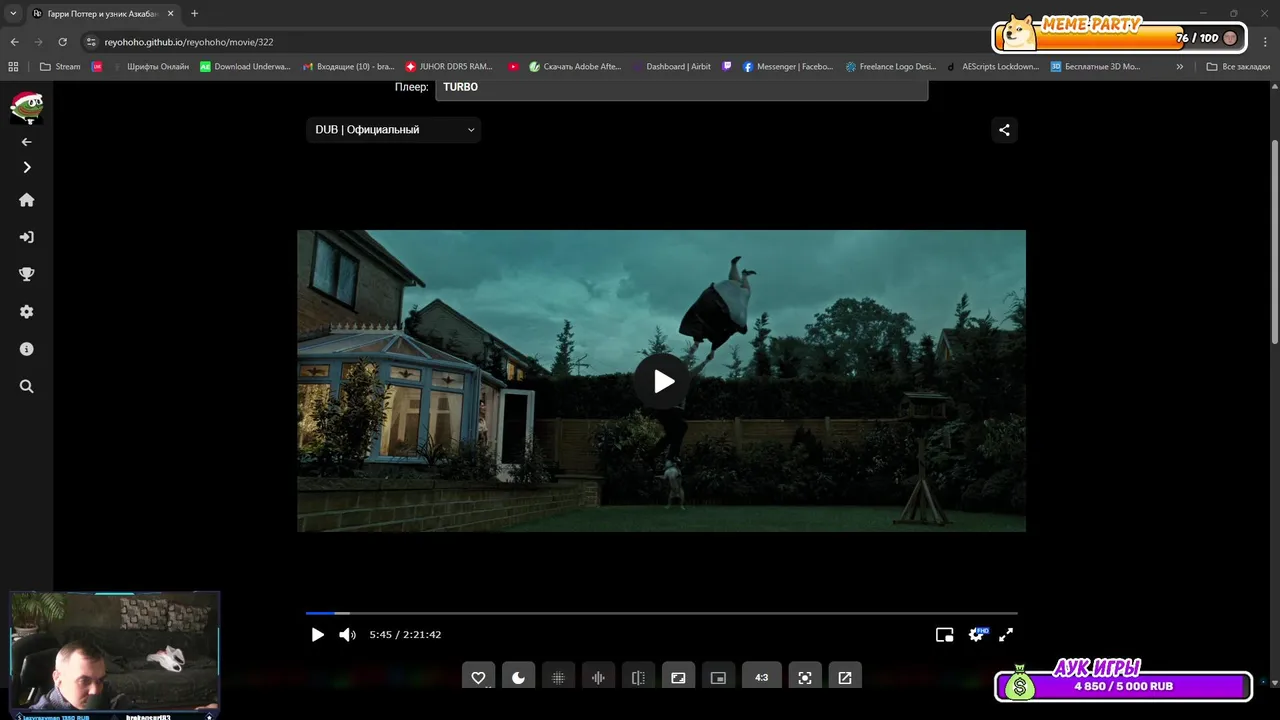Screen dimensions: 1280x720
Task: Seek along the video progress bar
Action: pyautogui.click(x=661, y=613)
